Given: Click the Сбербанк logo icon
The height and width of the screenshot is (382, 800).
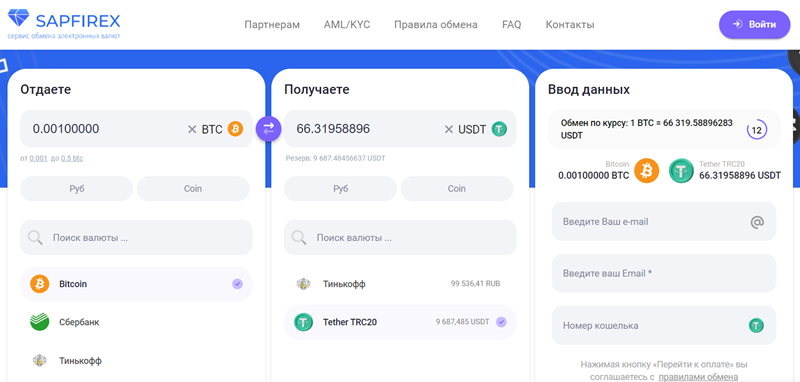Looking at the screenshot, I should [39, 322].
